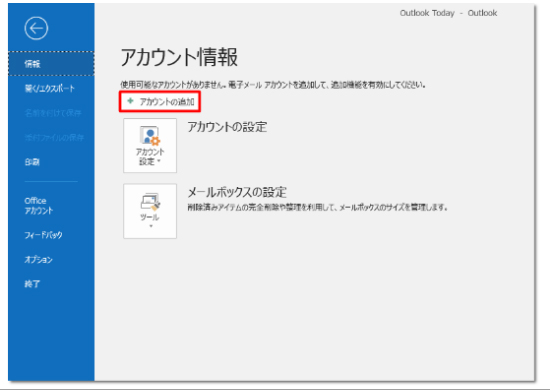Image resolution: width=550 pixels, height=390 pixels.
Task: Click the アカウントの追加 button
Action: [160, 101]
